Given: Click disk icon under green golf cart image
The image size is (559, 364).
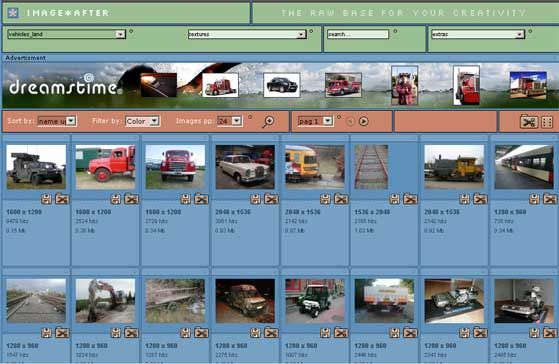Looking at the screenshot, I should pos(325,333).
